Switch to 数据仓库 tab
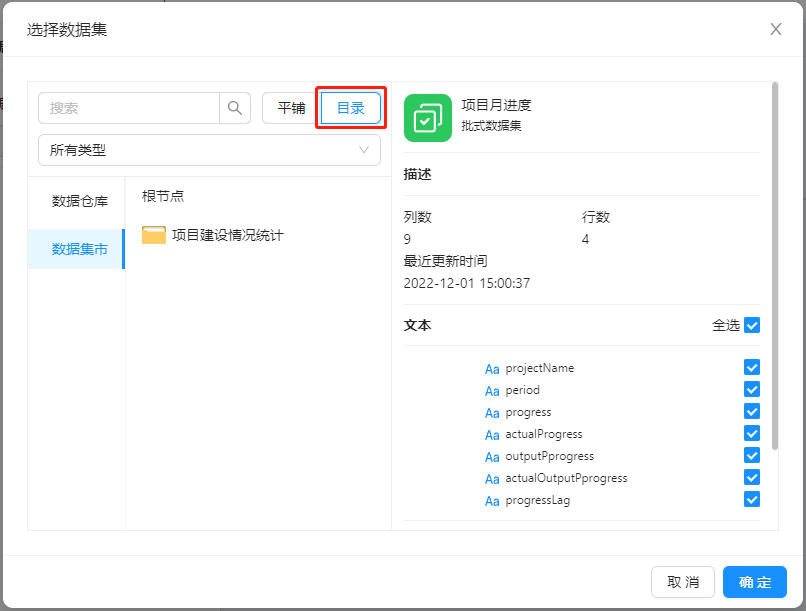 coord(80,201)
